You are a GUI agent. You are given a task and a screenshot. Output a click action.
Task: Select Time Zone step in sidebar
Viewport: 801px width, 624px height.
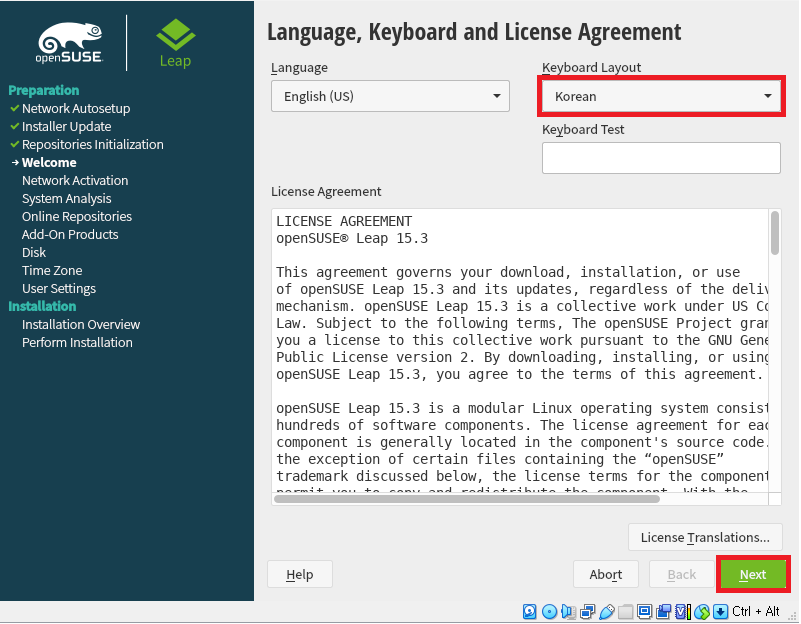click(52, 270)
